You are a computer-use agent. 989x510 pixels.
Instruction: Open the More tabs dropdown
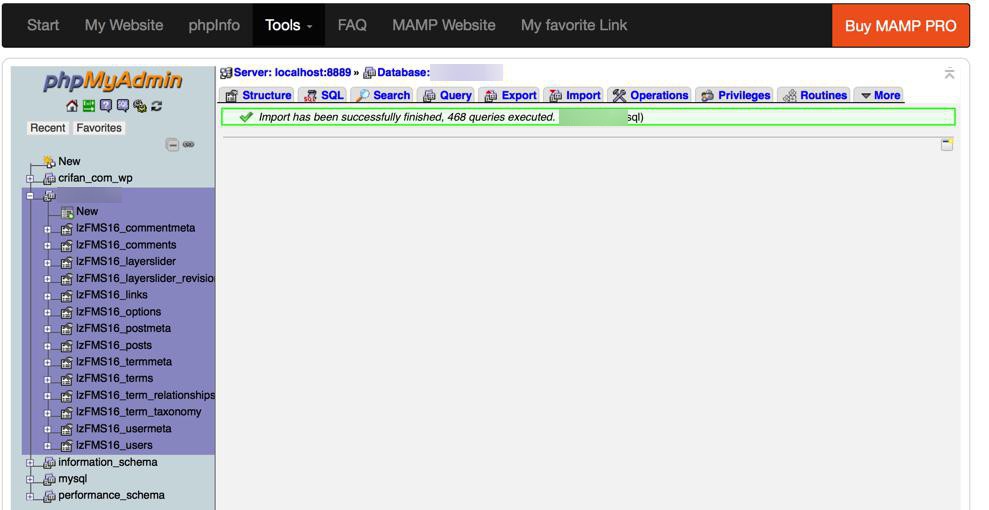(x=879, y=95)
